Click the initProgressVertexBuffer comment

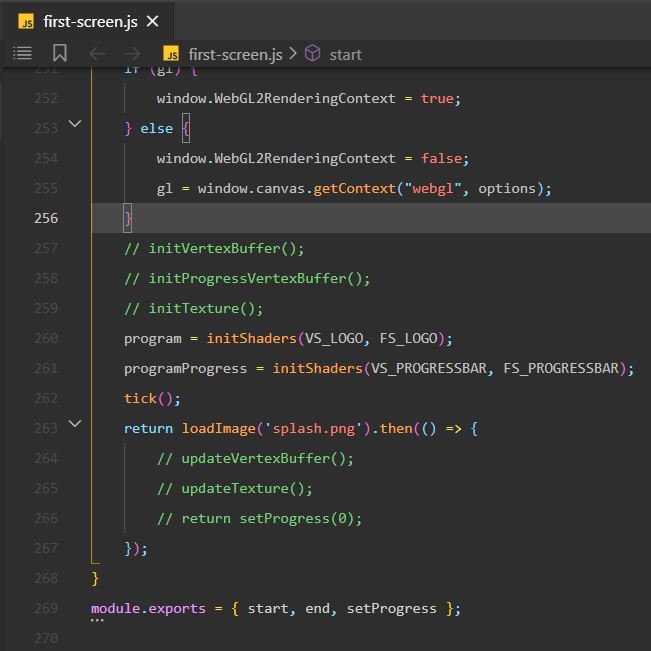[x=247, y=278]
